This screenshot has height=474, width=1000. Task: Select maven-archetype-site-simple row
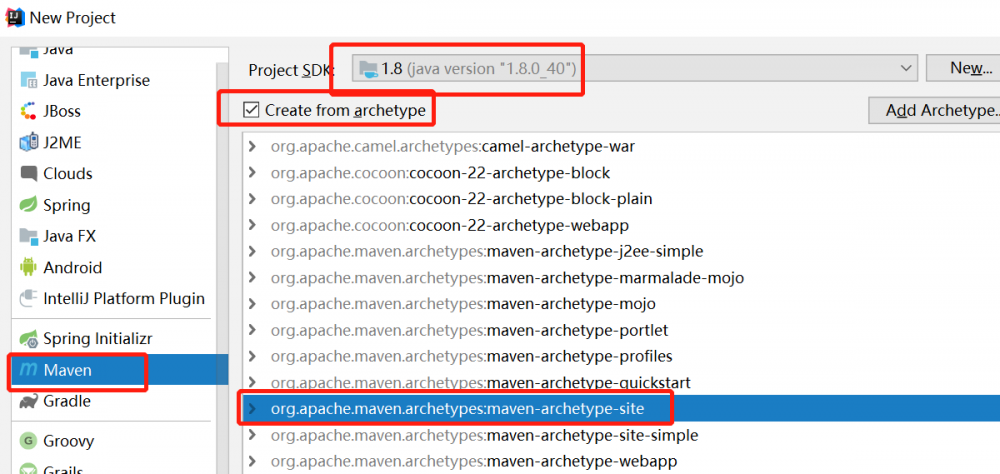621,435
